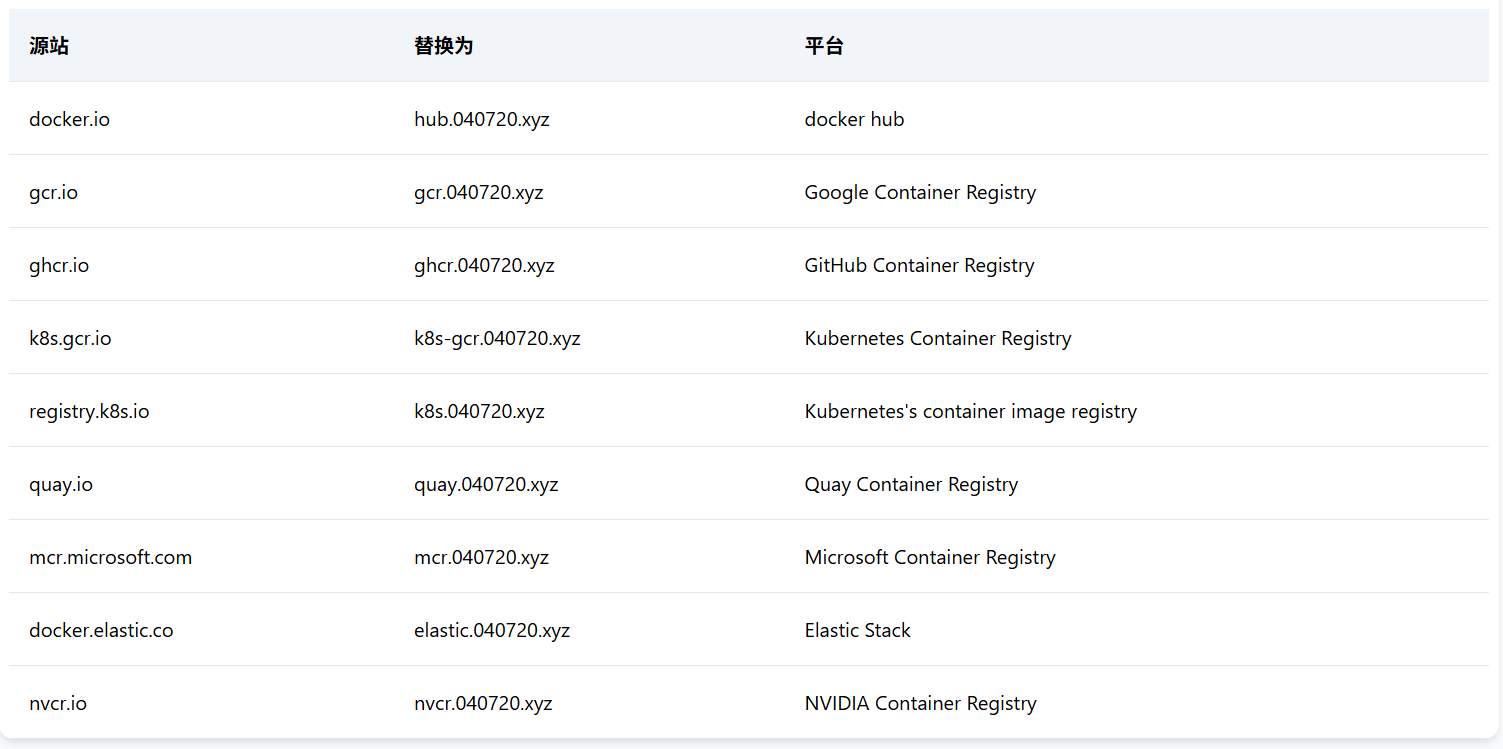Click the 平台 column header
The width and height of the screenshot is (1503, 749).
[824, 46]
